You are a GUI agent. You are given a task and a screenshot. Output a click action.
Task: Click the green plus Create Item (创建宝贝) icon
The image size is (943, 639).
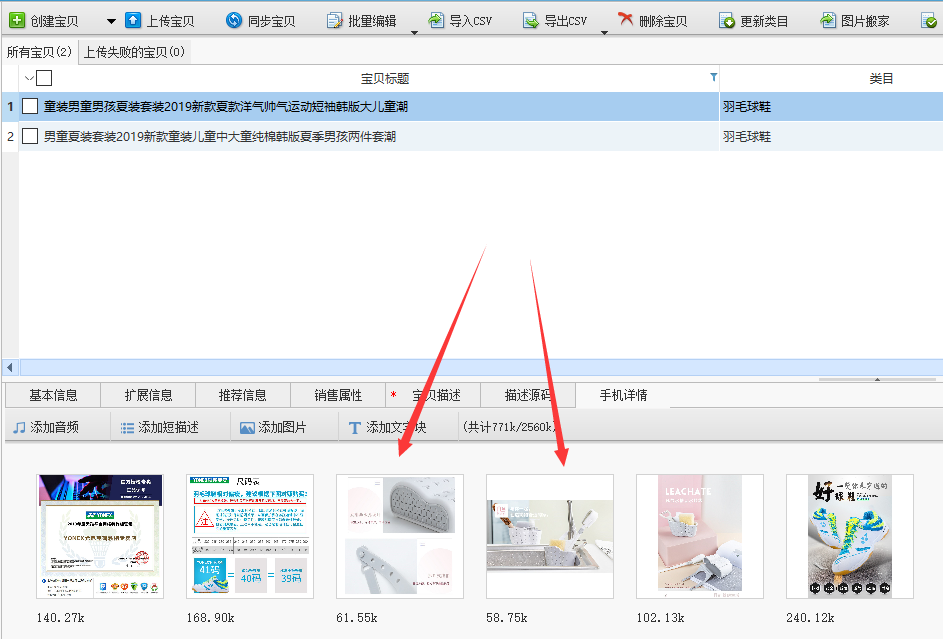coord(17,20)
